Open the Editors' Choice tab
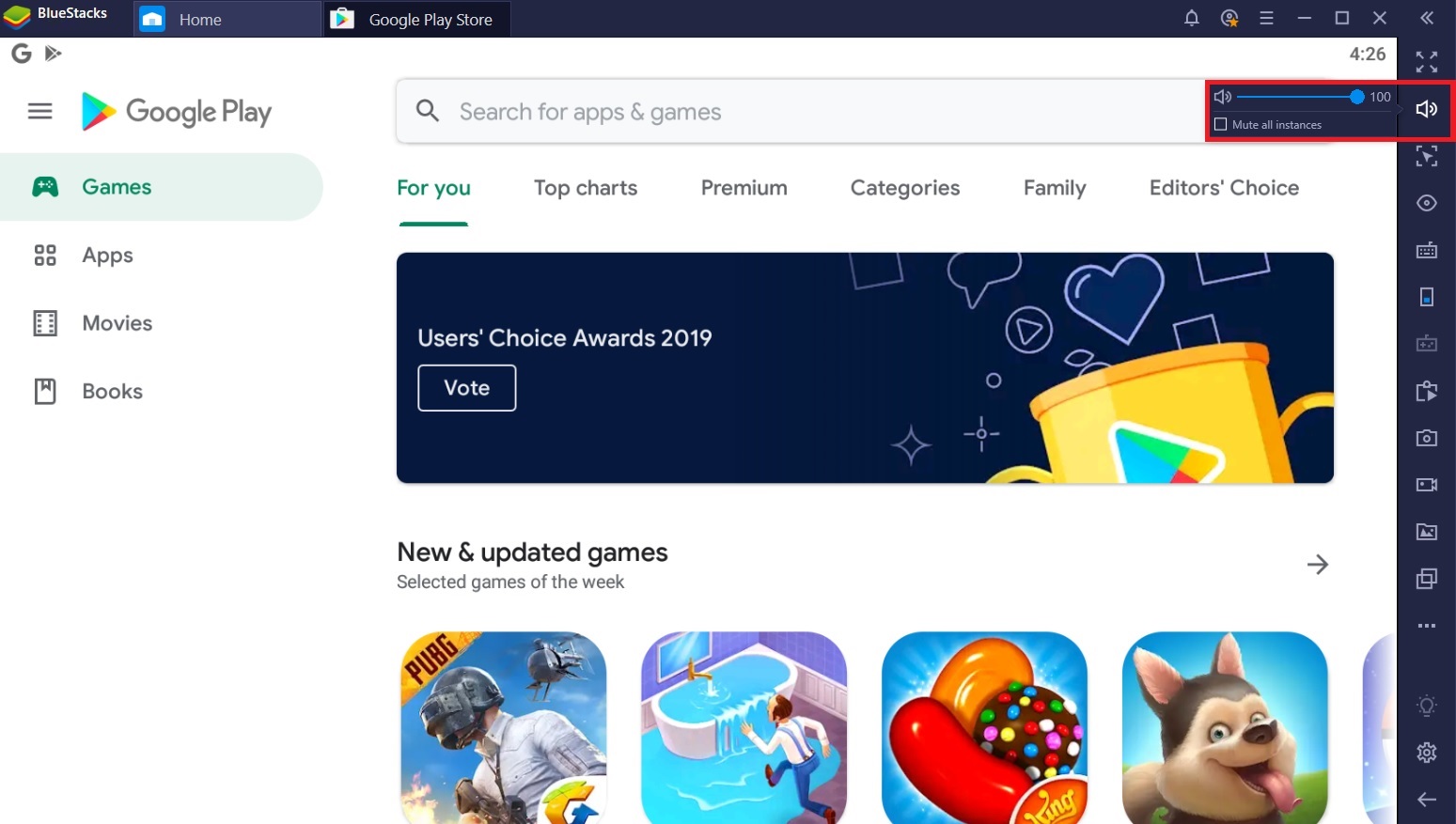1456x824 pixels. click(1224, 188)
